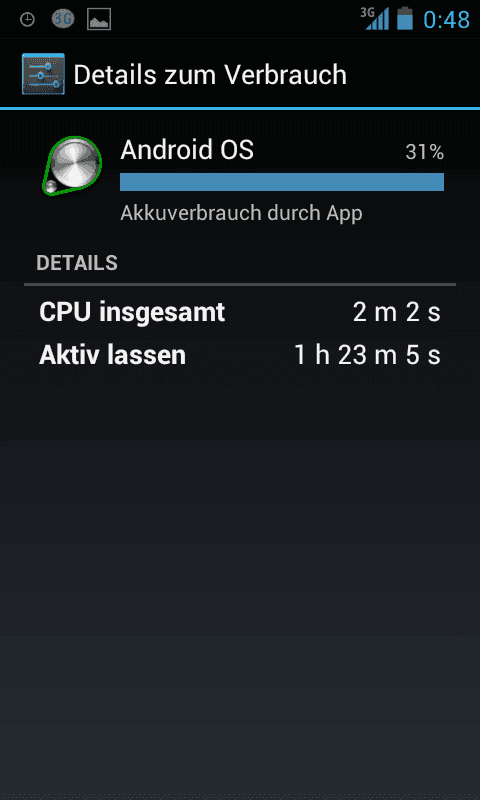Tap the battery status icon
This screenshot has height=800, width=480.
(405, 18)
